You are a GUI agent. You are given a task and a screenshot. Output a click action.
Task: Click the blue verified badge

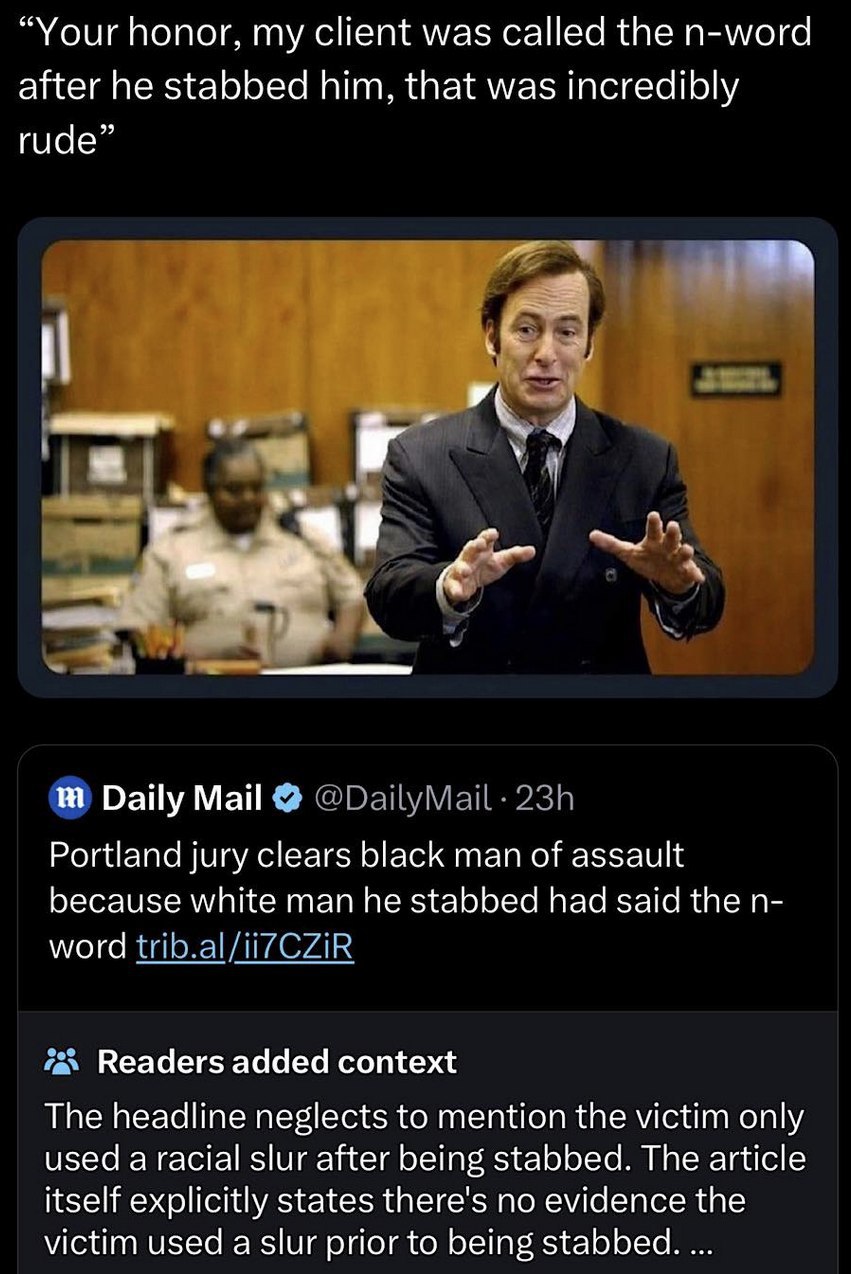[286, 798]
